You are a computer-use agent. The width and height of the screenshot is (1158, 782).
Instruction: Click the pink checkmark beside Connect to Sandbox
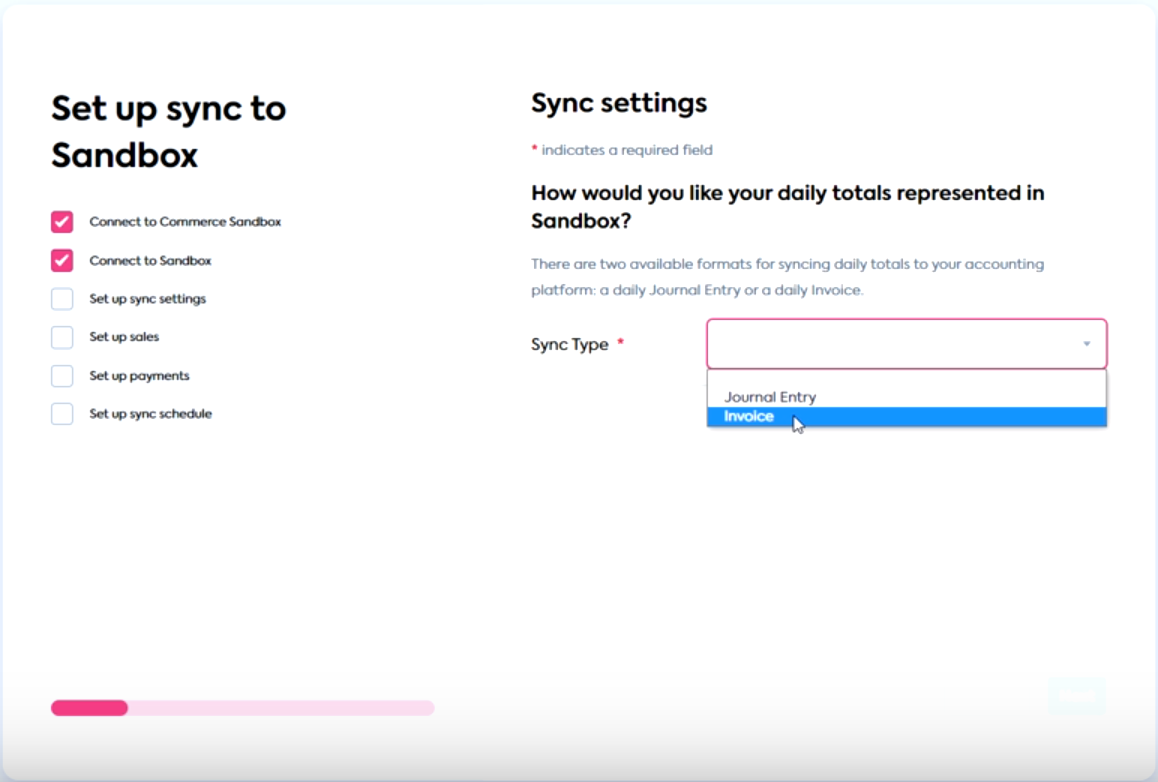tap(61, 260)
